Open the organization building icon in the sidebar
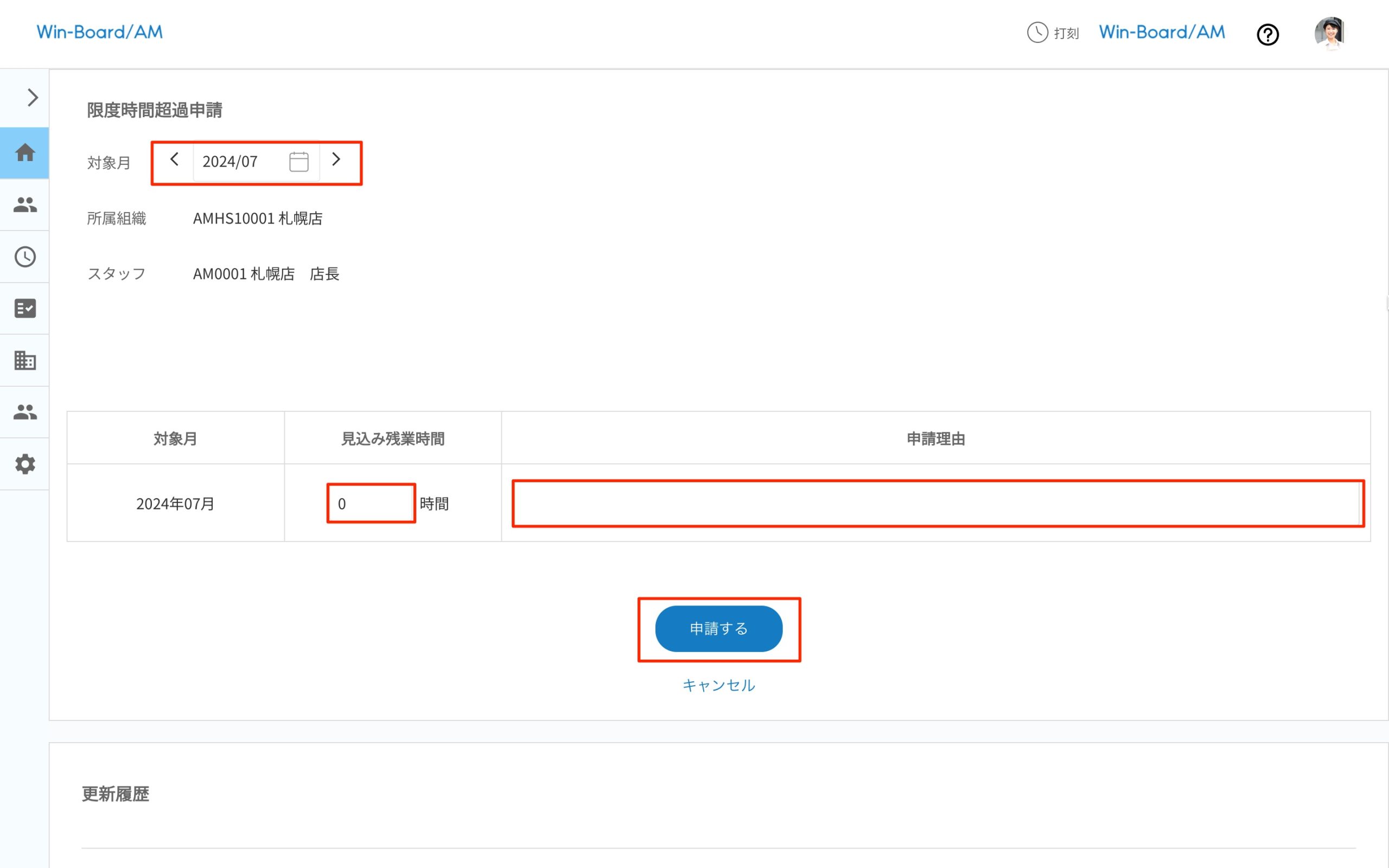1389x868 pixels. click(x=24, y=360)
